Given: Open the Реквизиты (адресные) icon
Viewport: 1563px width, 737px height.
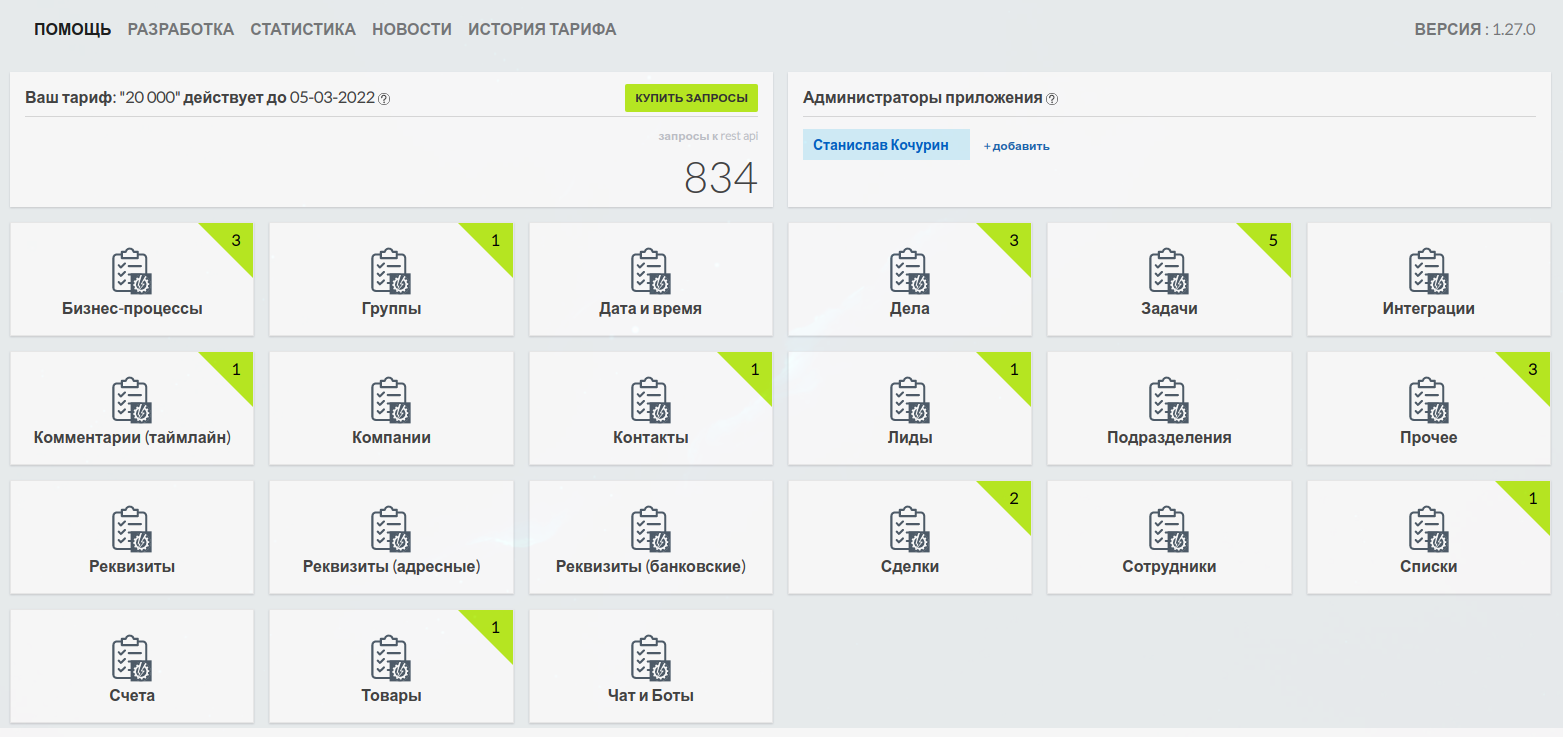Looking at the screenshot, I should coord(391,529).
